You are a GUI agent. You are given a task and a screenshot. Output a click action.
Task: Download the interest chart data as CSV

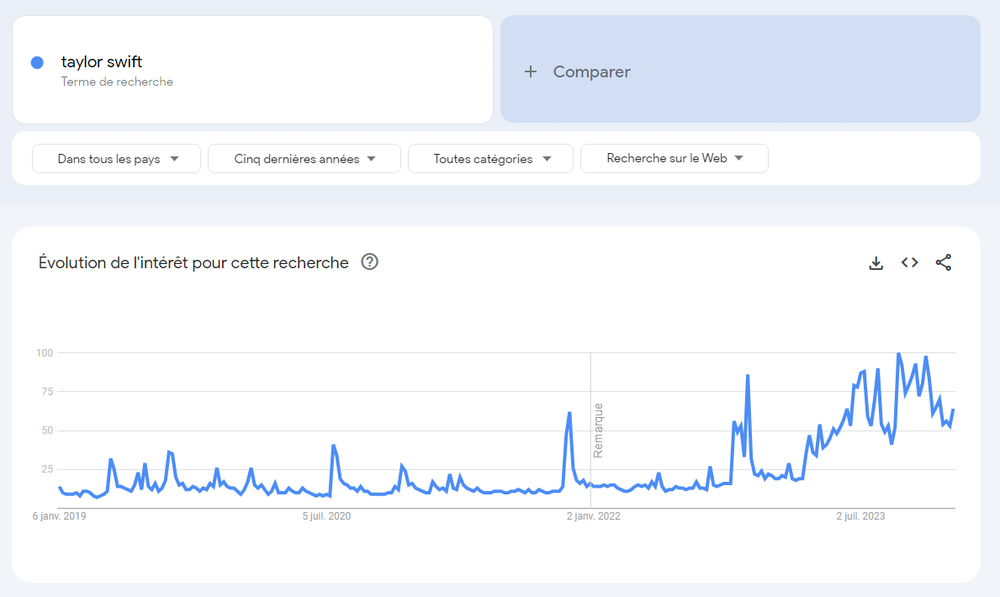coord(876,263)
